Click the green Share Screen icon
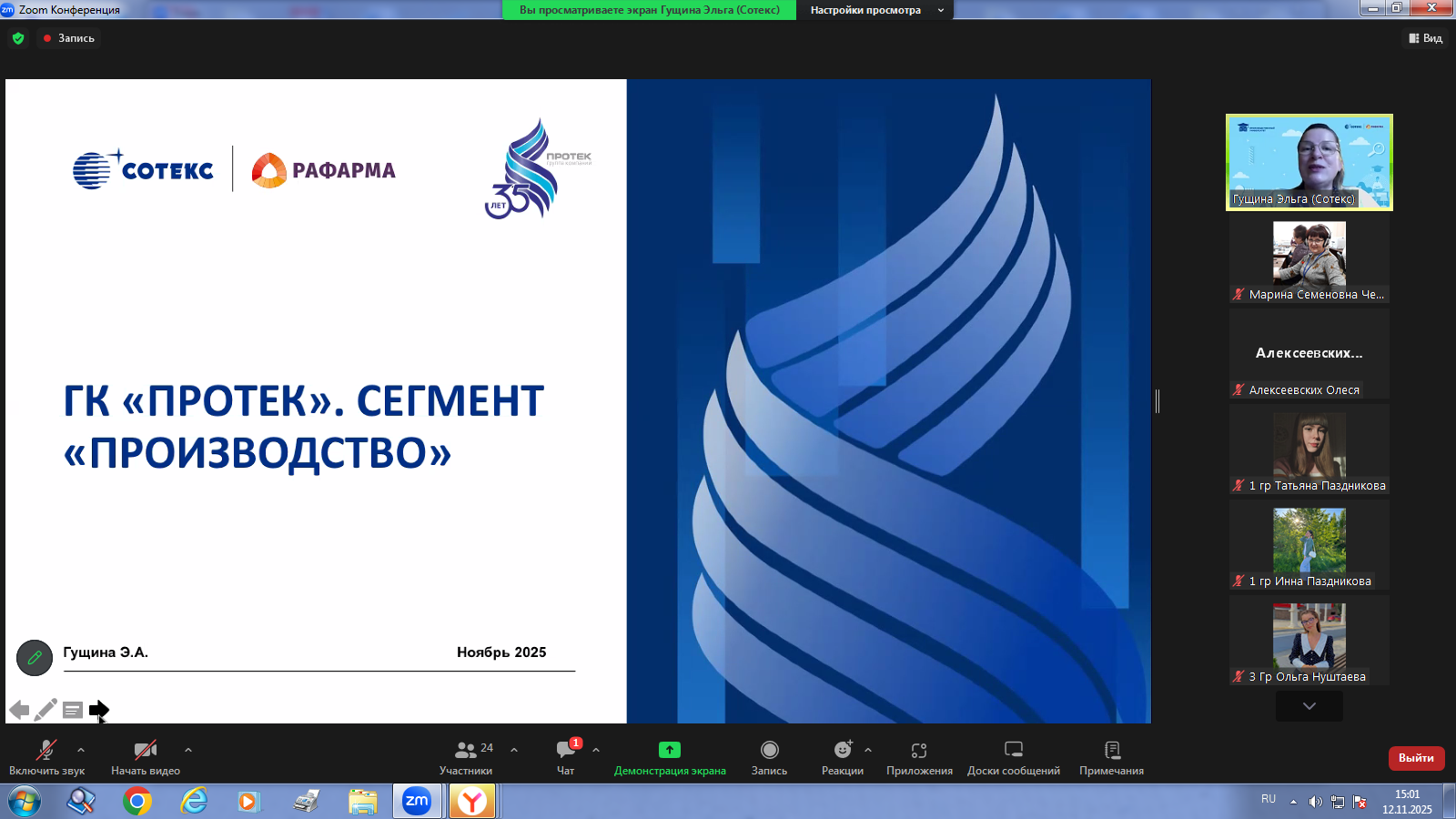The image size is (1456, 819). pos(669,750)
